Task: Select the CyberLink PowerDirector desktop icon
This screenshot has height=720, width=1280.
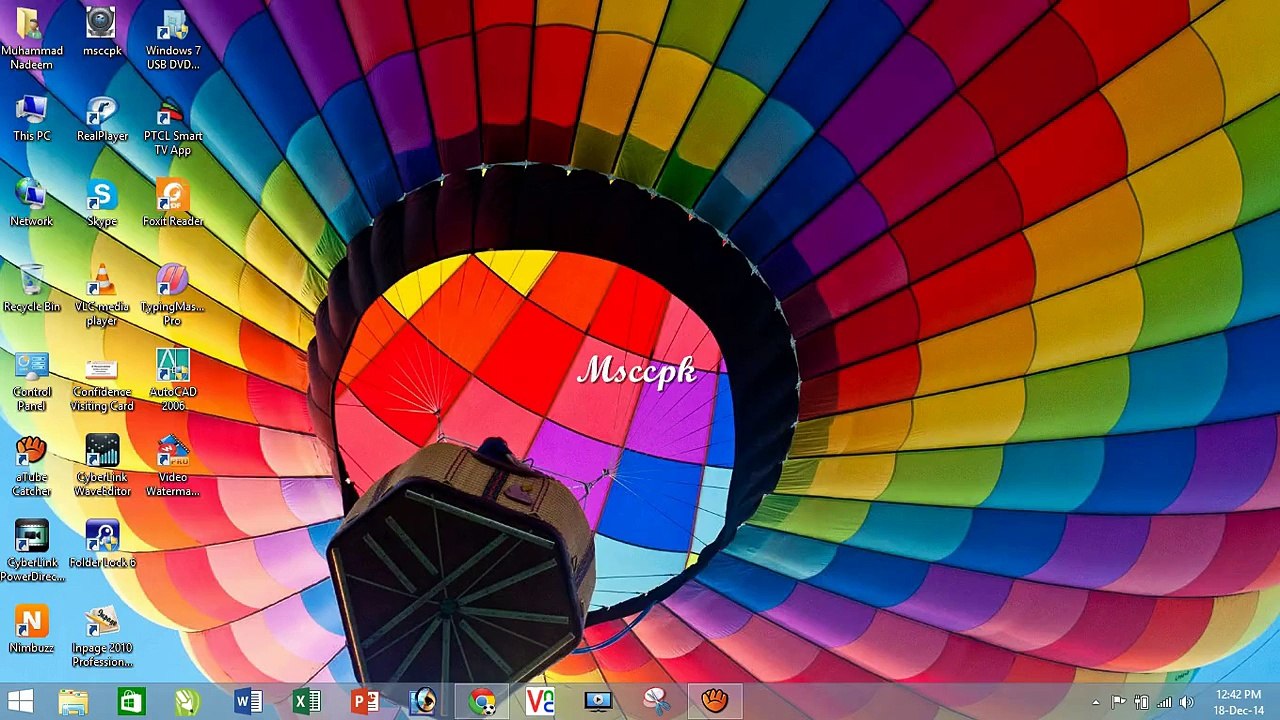Action: 32,551
